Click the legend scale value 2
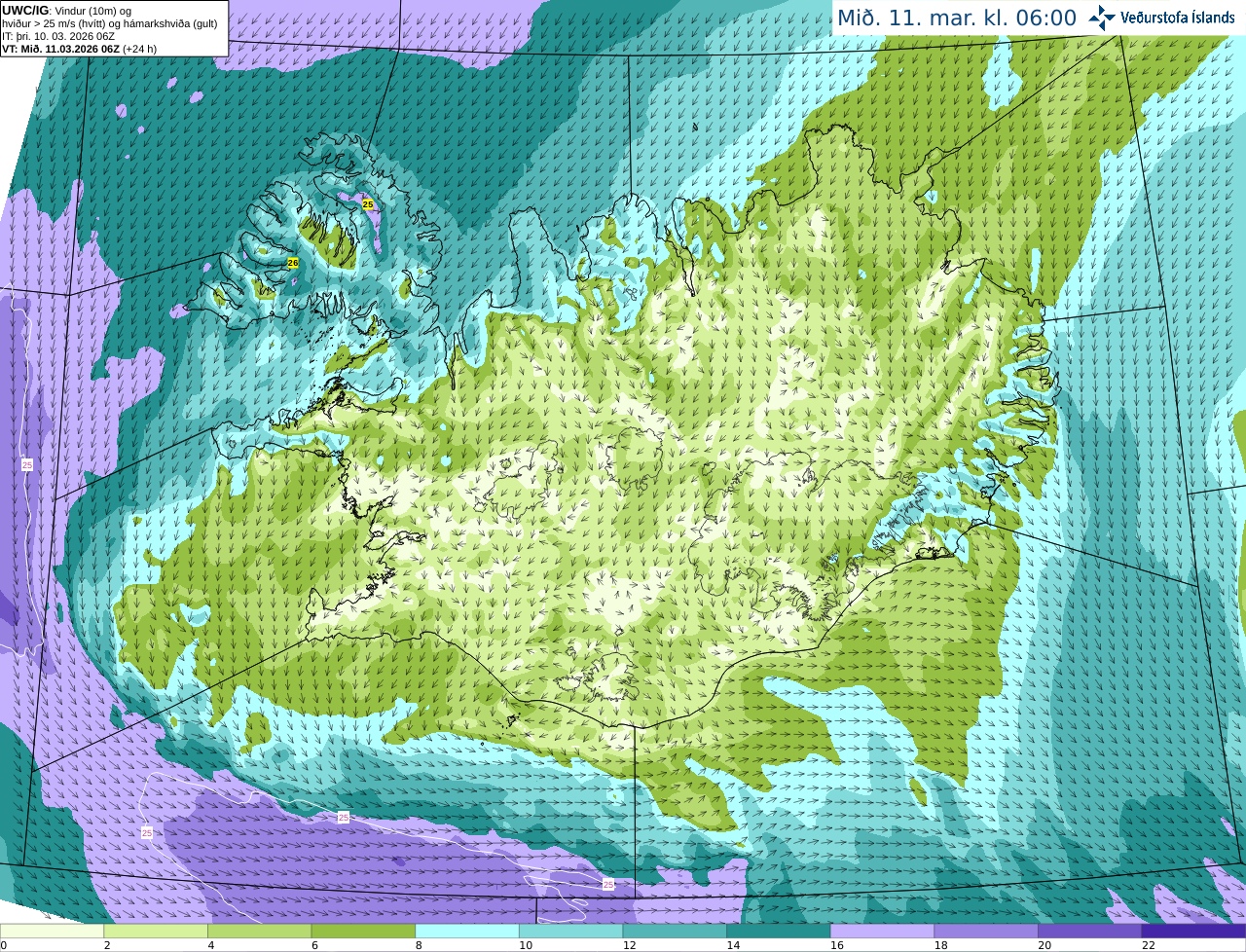Viewport: 1246px width, 952px height. pyautogui.click(x=107, y=945)
